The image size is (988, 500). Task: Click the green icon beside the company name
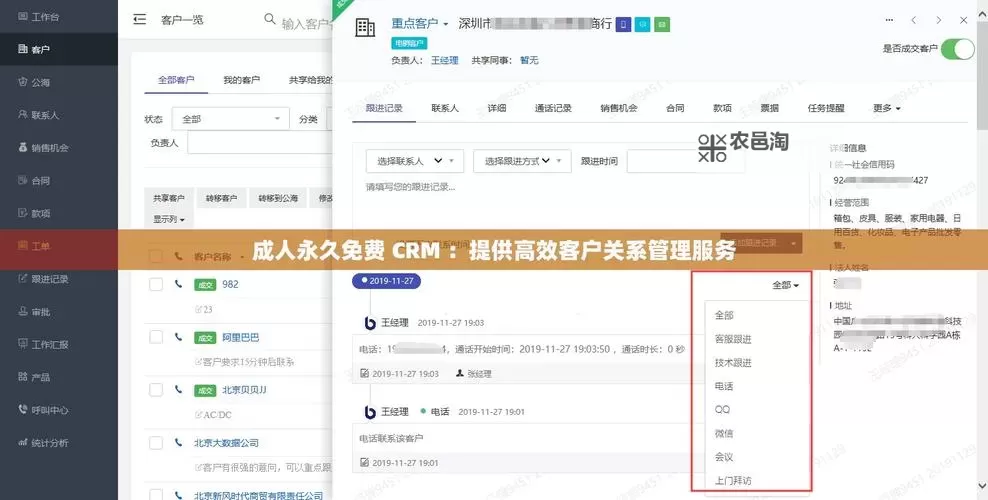pyautogui.click(x=662, y=25)
